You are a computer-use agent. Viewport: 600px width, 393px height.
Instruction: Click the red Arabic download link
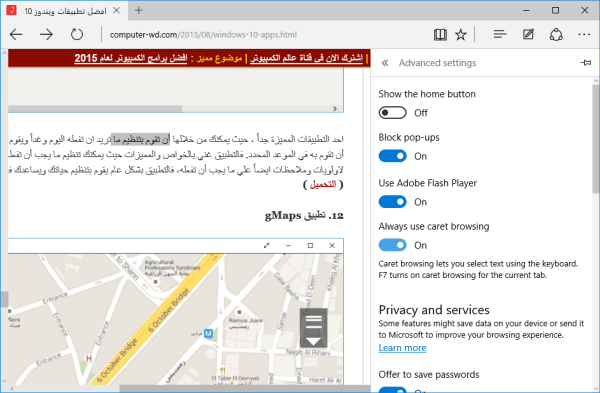coord(323,184)
